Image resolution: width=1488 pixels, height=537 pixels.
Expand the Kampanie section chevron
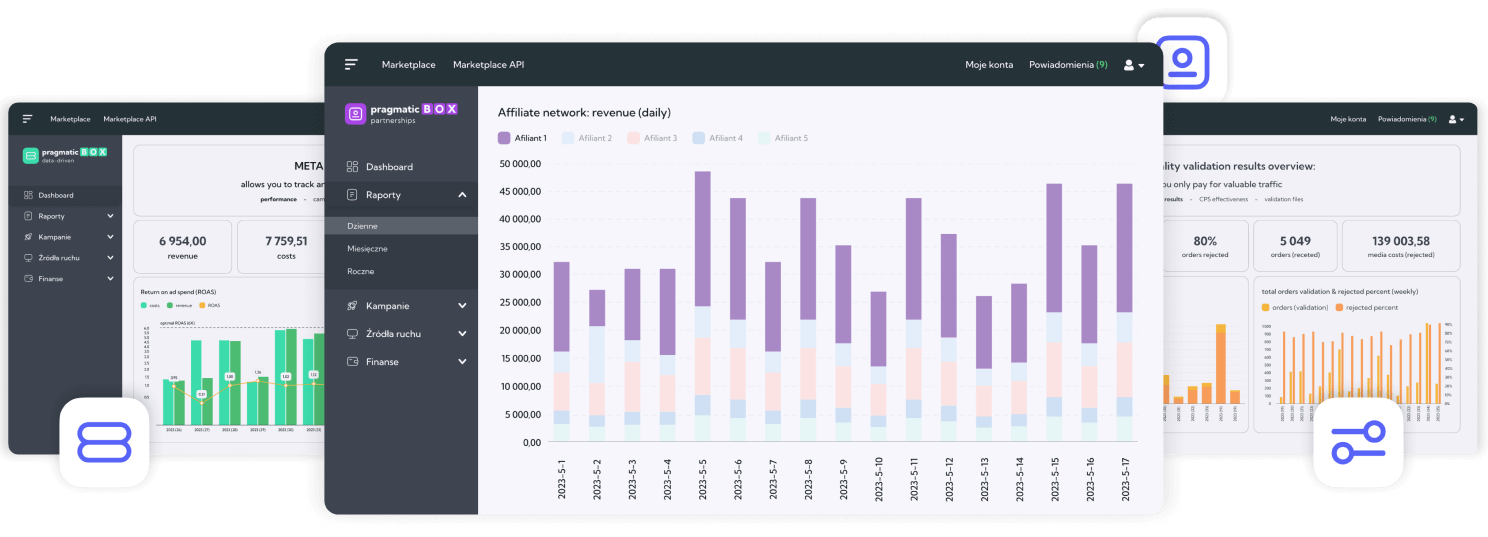coord(462,306)
